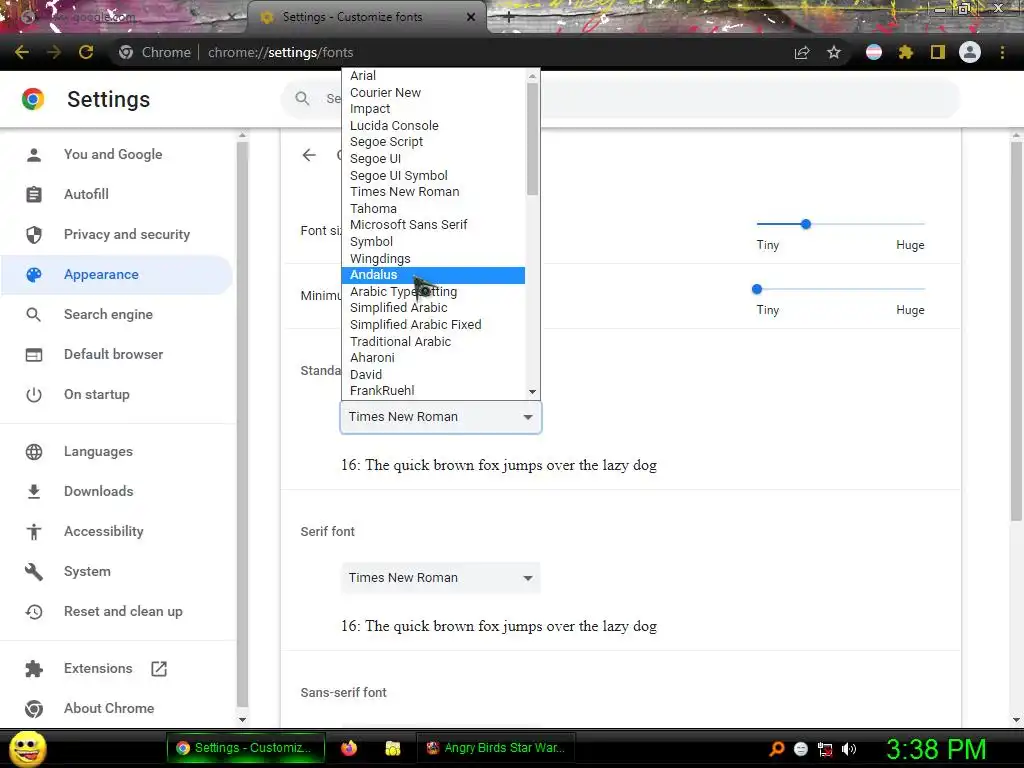Open the yellow folder taskbar icon

coord(392,748)
